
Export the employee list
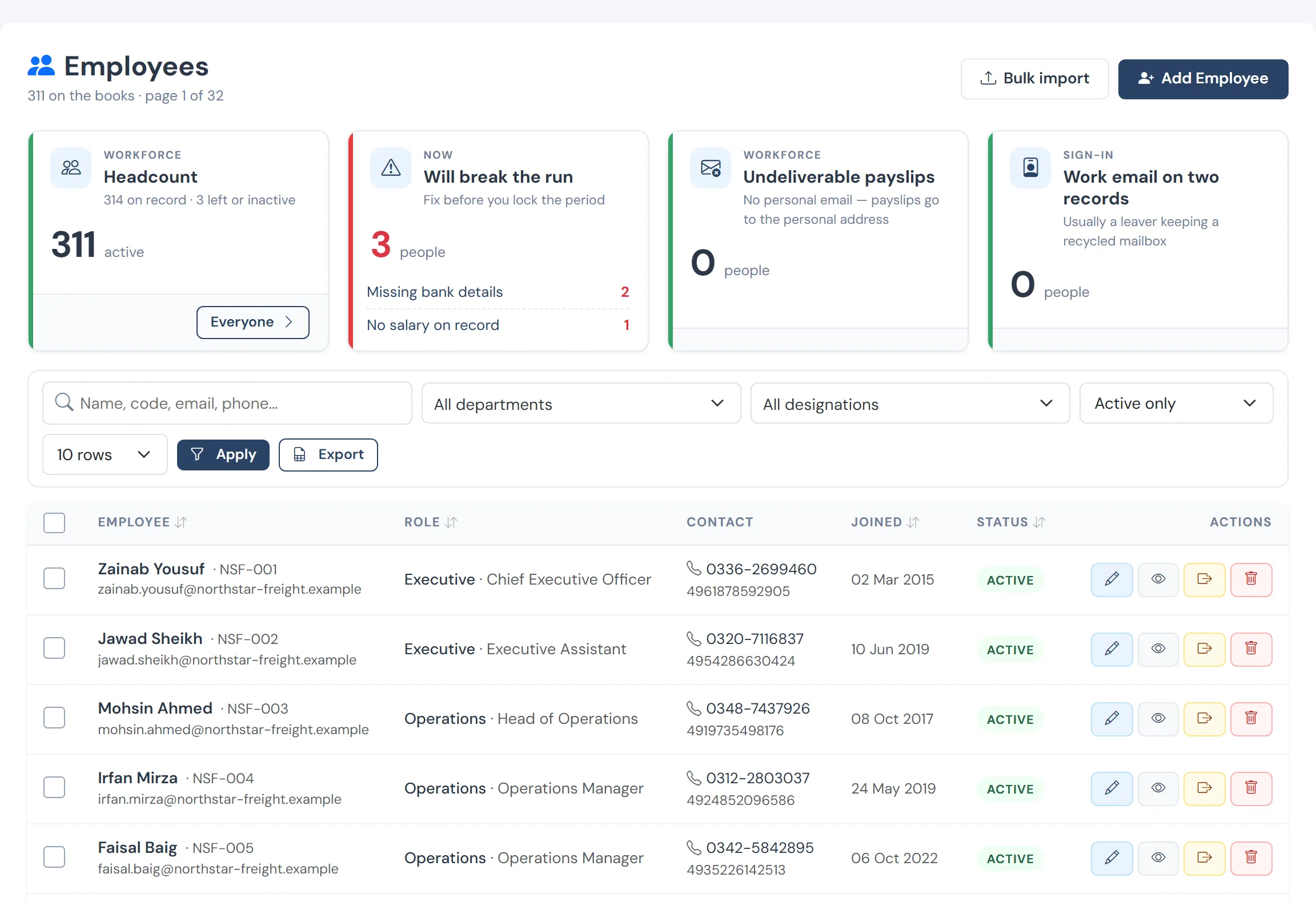pos(328,454)
